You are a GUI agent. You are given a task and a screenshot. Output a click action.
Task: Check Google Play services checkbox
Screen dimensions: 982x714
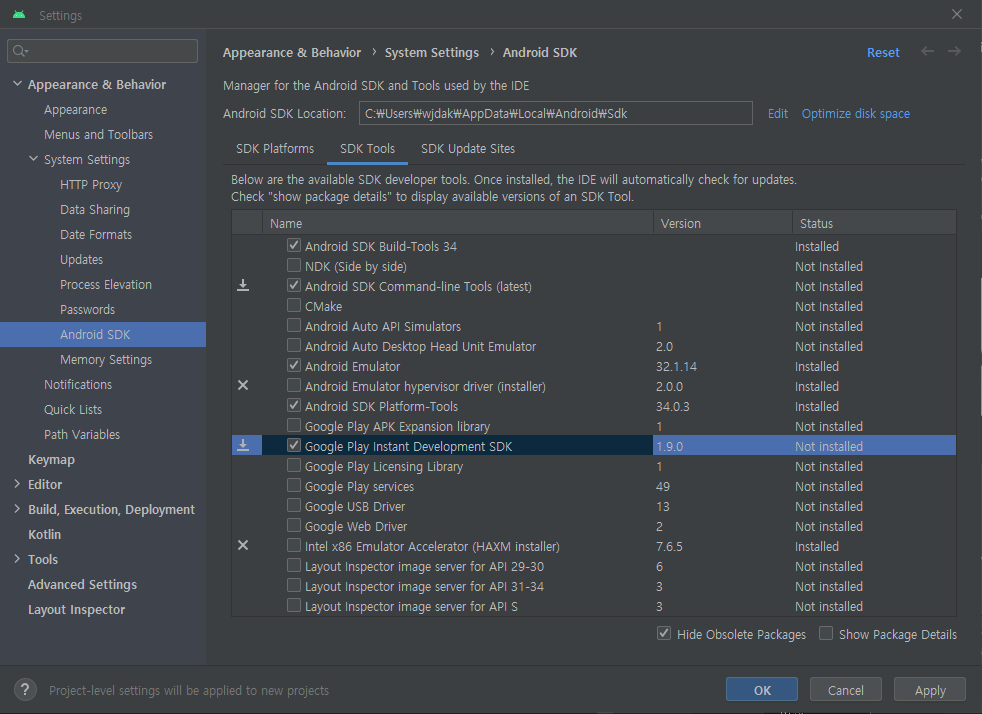coord(294,485)
